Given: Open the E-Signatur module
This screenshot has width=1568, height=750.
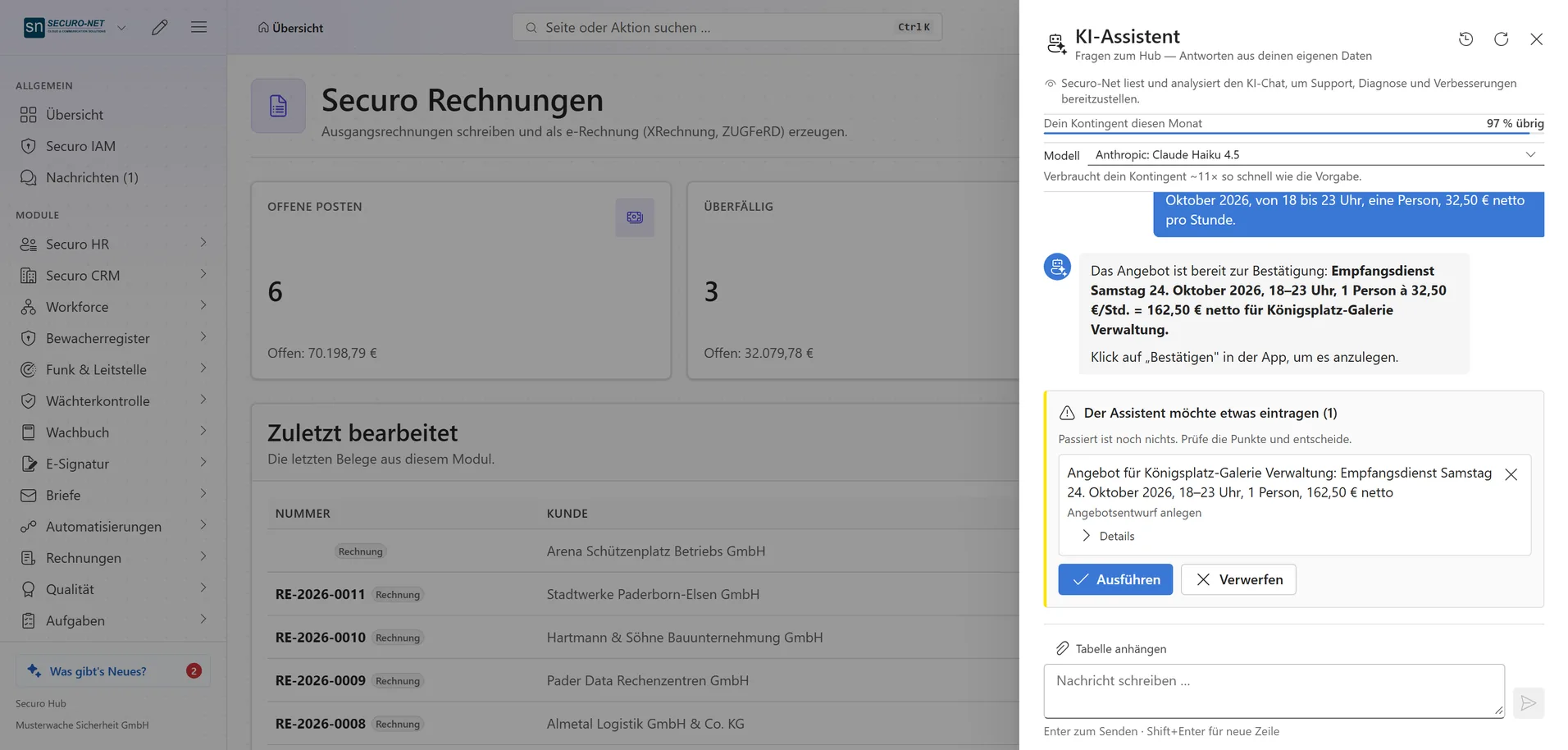Looking at the screenshot, I should click(x=113, y=463).
